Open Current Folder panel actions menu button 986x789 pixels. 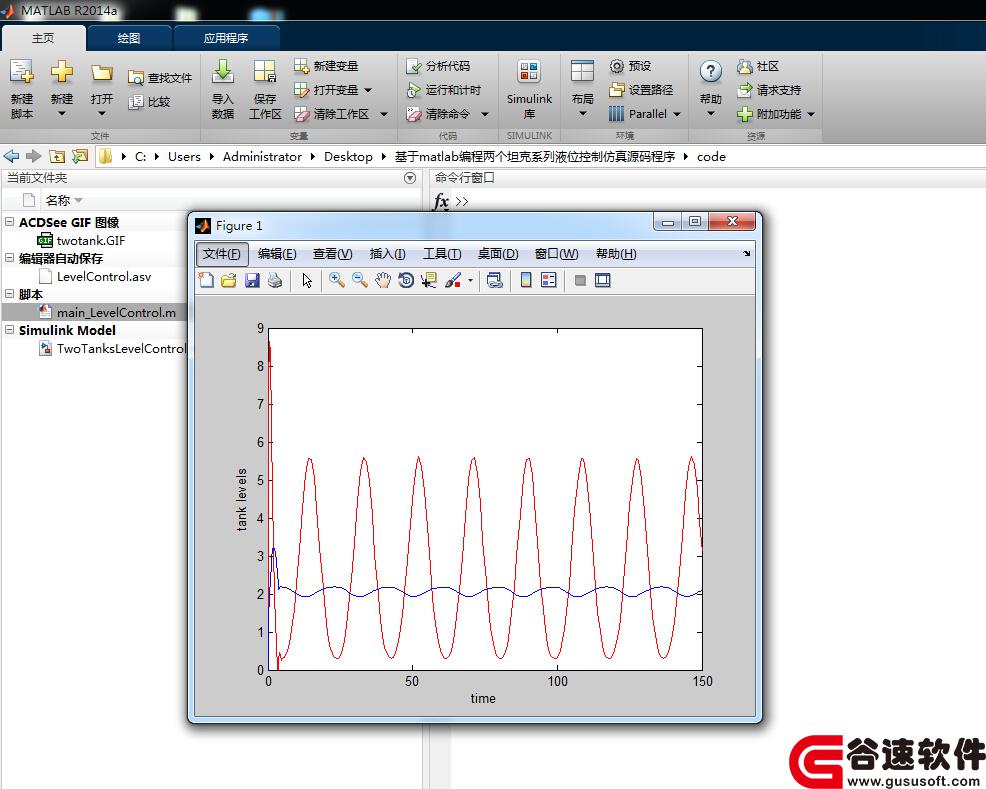(410, 178)
